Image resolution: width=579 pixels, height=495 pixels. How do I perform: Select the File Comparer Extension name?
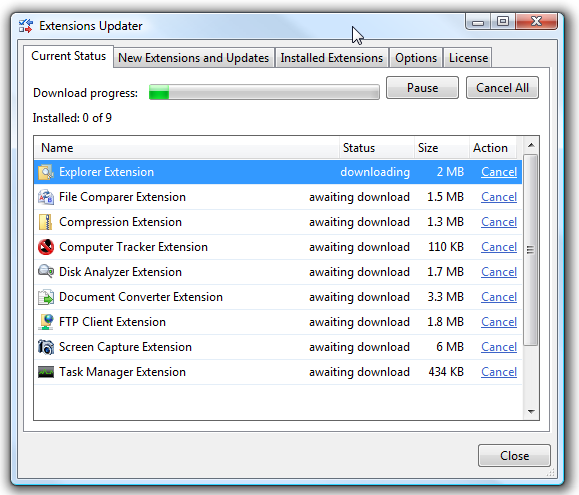[122, 197]
